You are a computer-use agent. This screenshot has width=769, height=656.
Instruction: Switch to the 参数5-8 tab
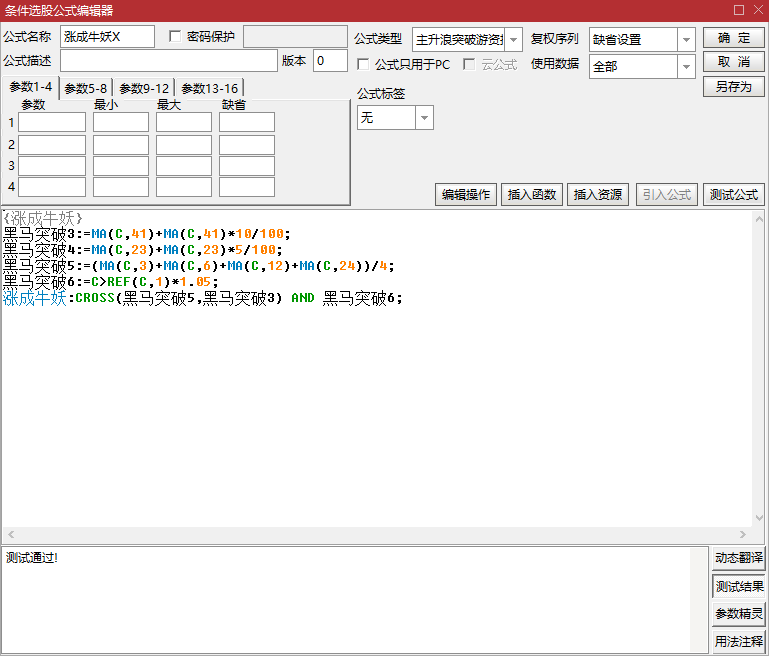coord(86,88)
